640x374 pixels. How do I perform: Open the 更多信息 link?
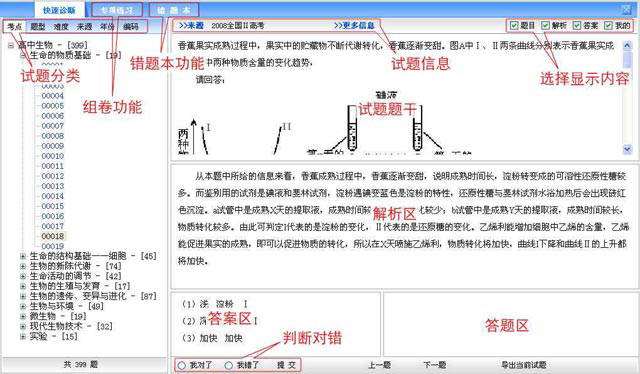coord(354,25)
